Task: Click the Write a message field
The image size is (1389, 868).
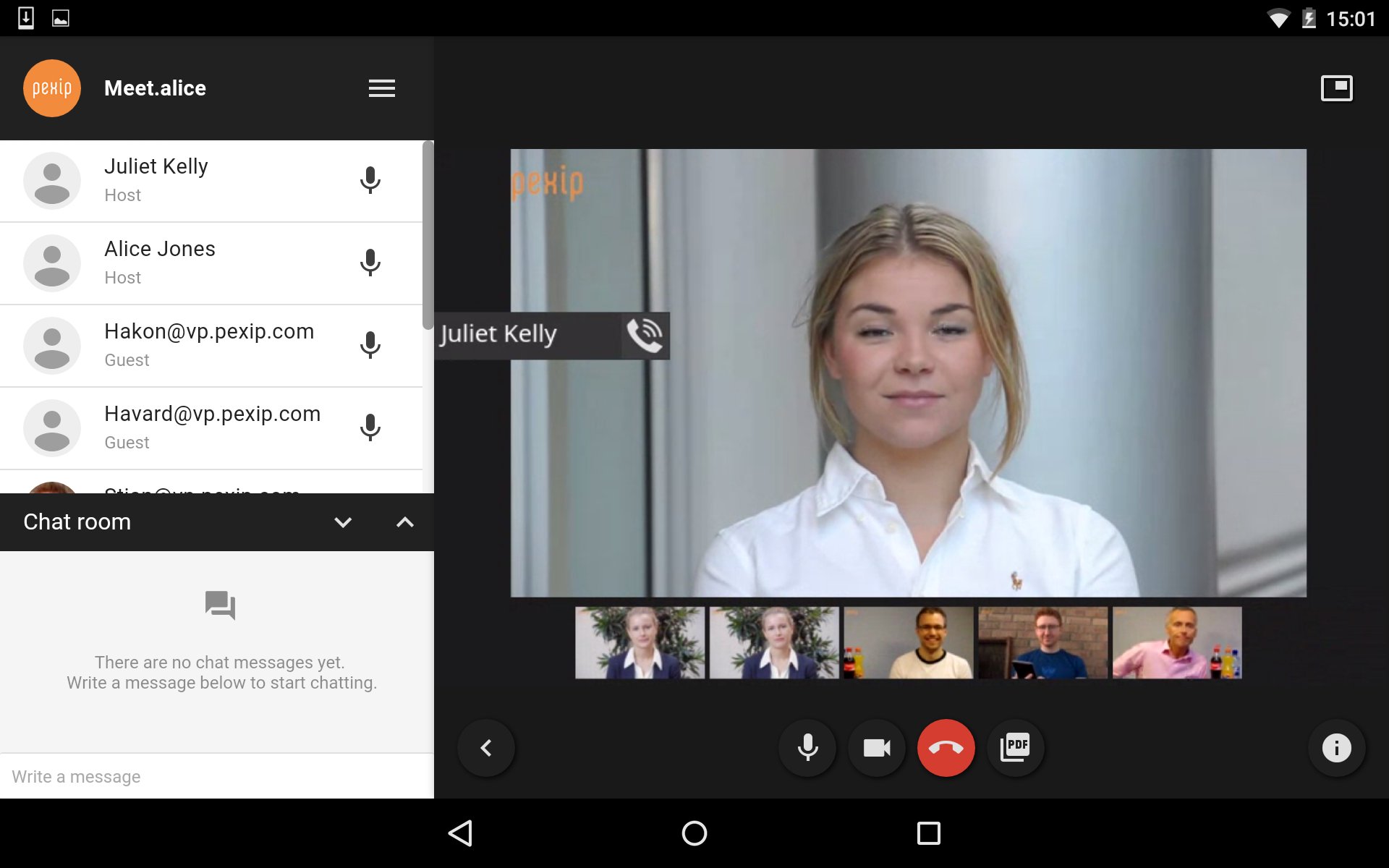Action: (x=217, y=777)
